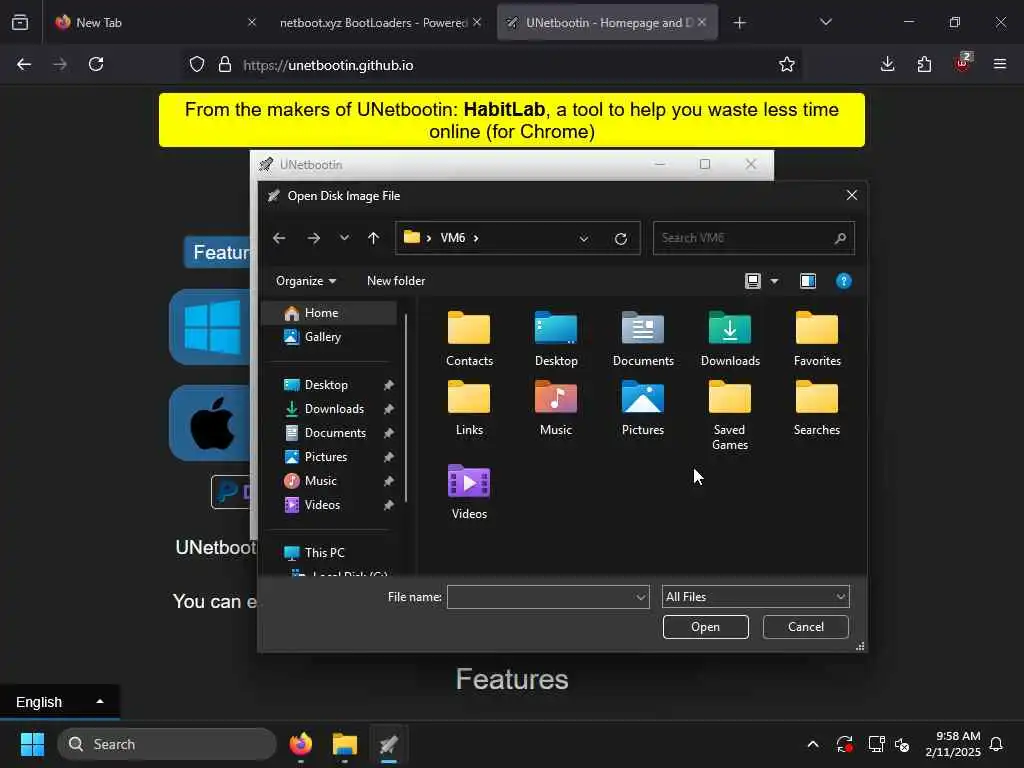Click the UNetbootin taskbar icon
Image resolution: width=1024 pixels, height=768 pixels.
click(389, 744)
